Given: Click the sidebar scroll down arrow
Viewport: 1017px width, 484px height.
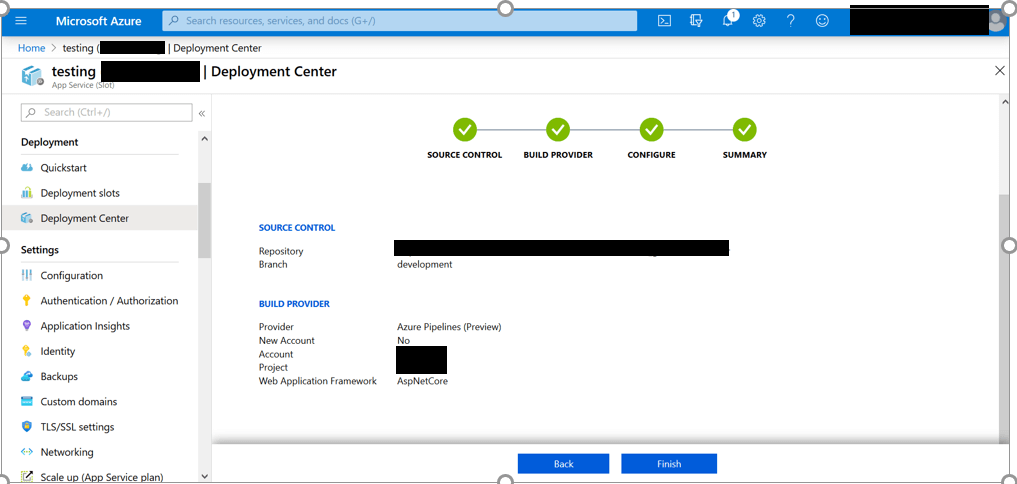Looking at the screenshot, I should click(204, 477).
